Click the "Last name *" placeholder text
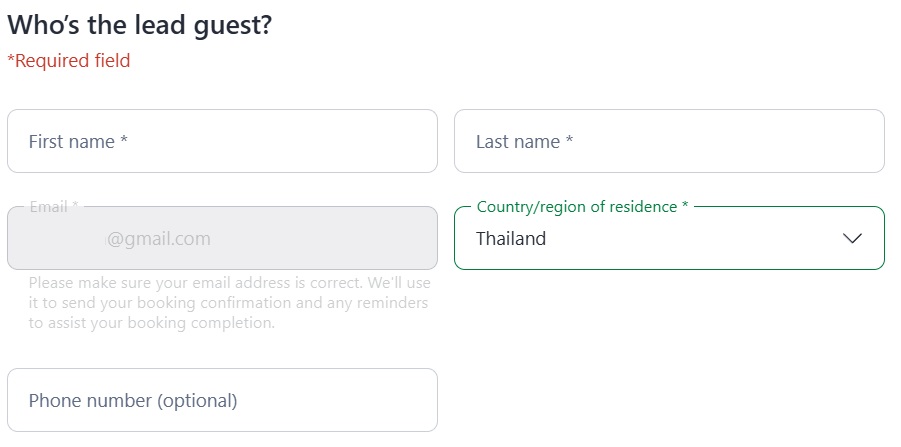This screenshot has width=901, height=447. coord(524,142)
